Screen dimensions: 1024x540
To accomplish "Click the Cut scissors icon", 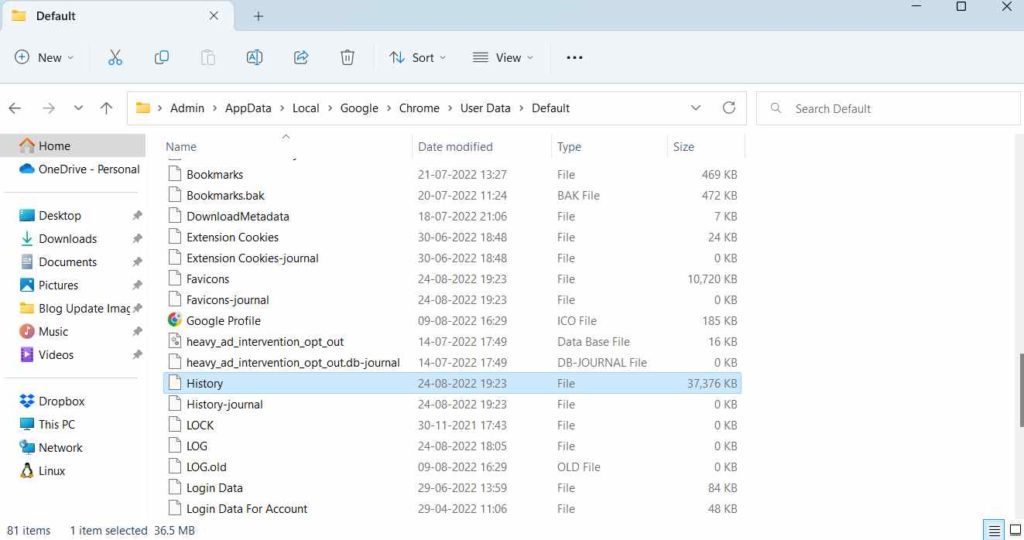I will click(115, 57).
